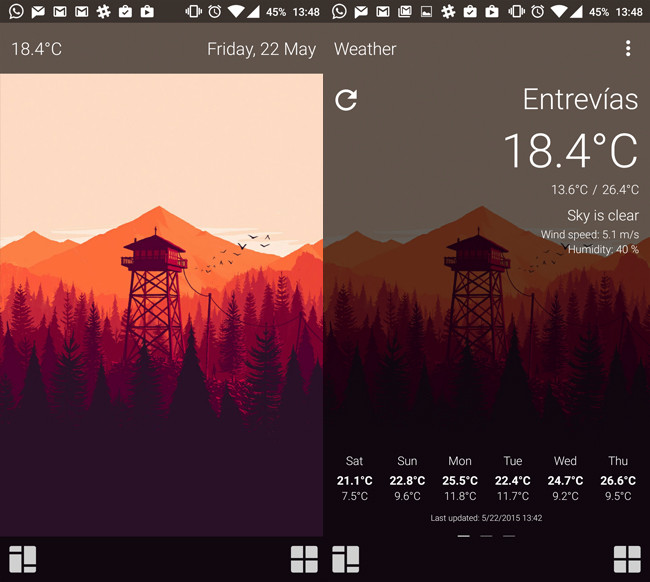
Task: Select the third page indicator dash
Action: click(x=509, y=536)
